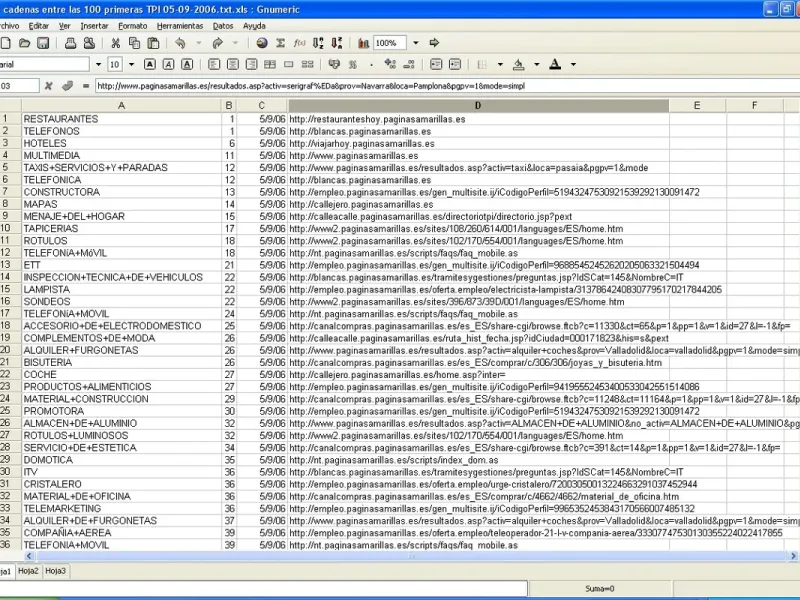The image size is (800, 600).
Task: Click the font size field showing 10
Action: (x=115, y=64)
